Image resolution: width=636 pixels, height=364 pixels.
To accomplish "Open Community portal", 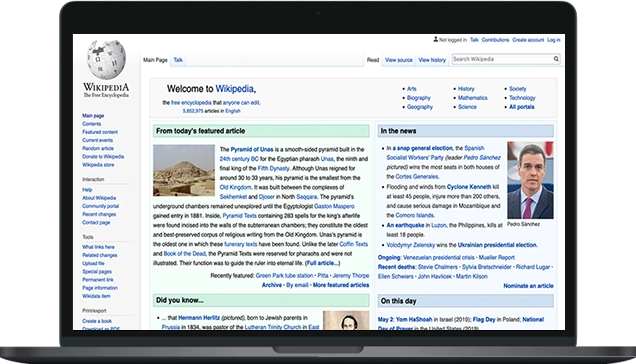I will [x=101, y=206].
